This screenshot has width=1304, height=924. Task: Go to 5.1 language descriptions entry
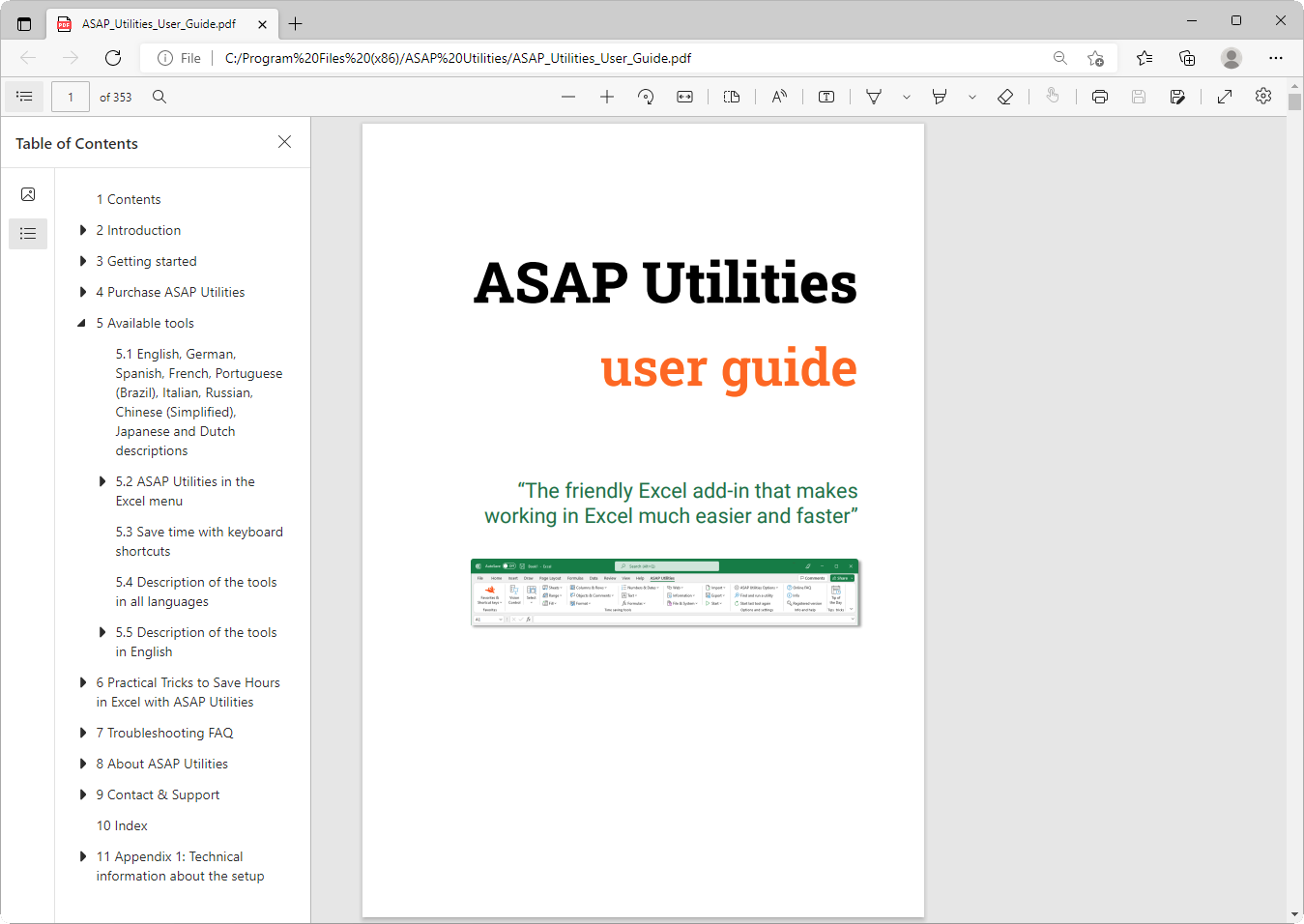[199, 402]
